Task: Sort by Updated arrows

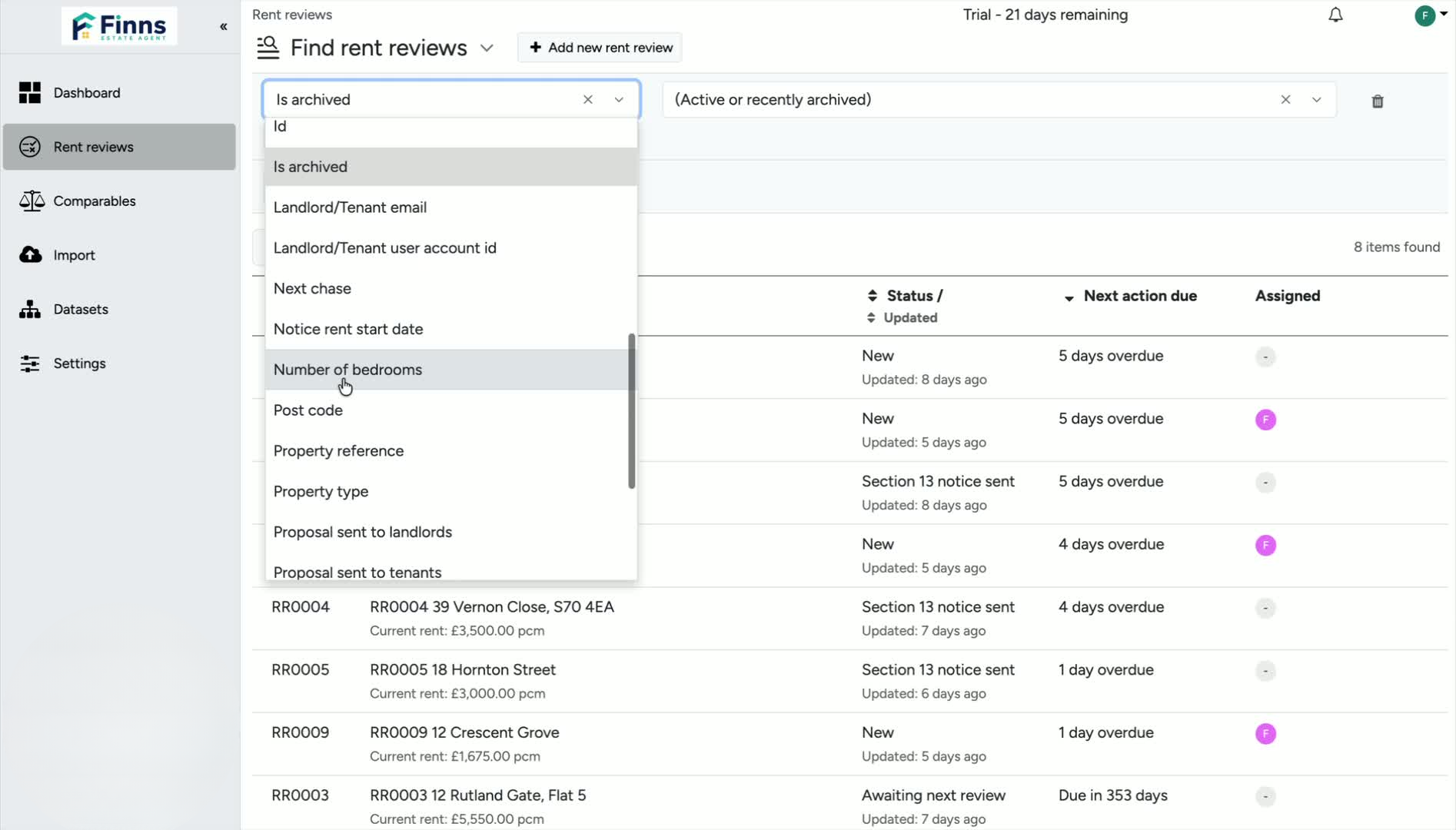Action: tap(871, 318)
